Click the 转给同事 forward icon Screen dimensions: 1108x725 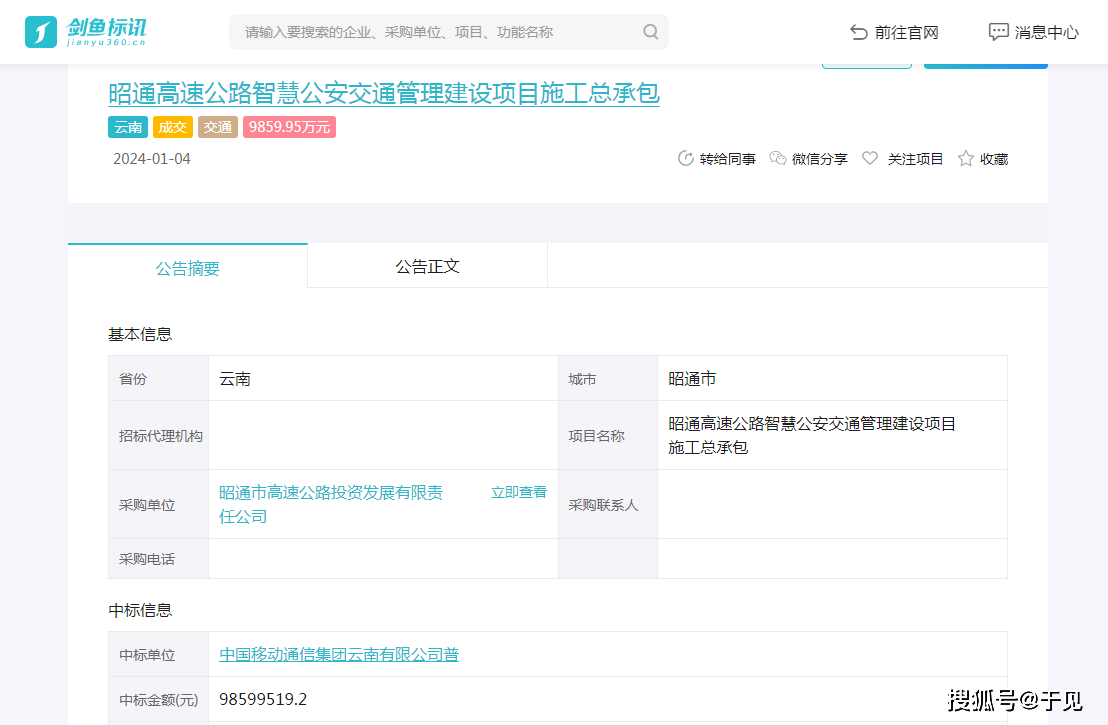pyautogui.click(x=685, y=158)
